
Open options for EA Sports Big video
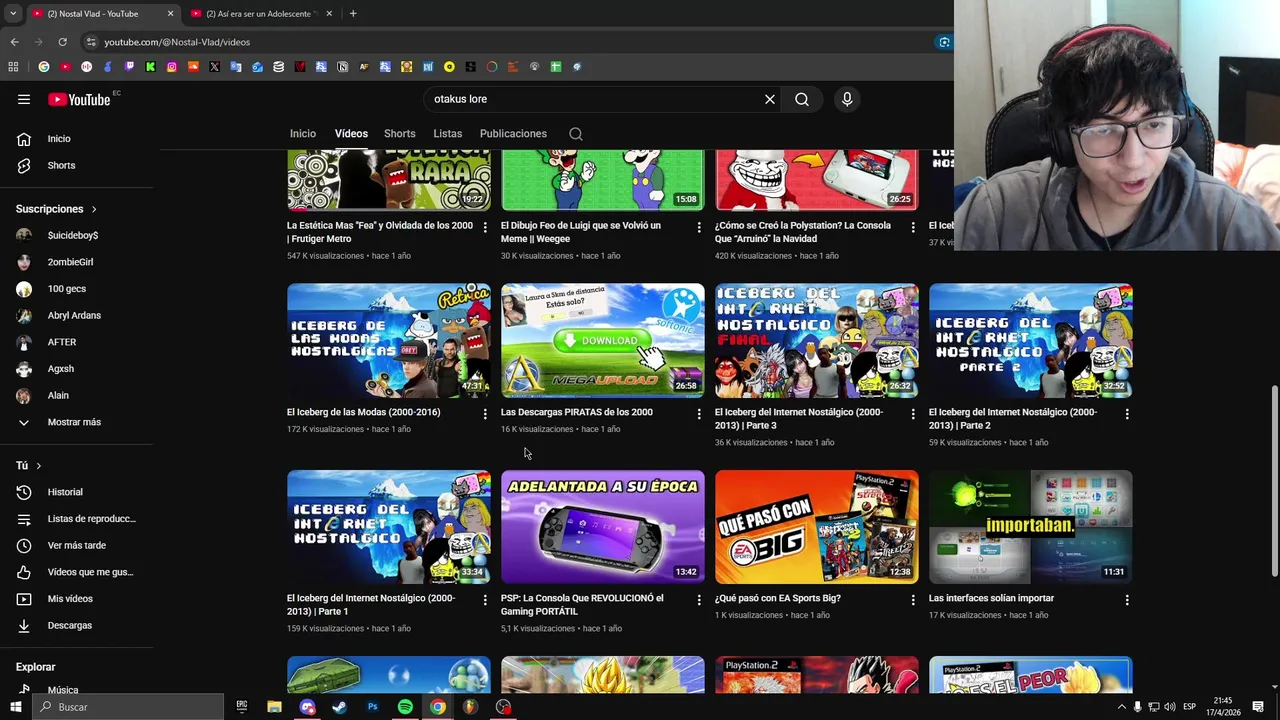click(913, 600)
